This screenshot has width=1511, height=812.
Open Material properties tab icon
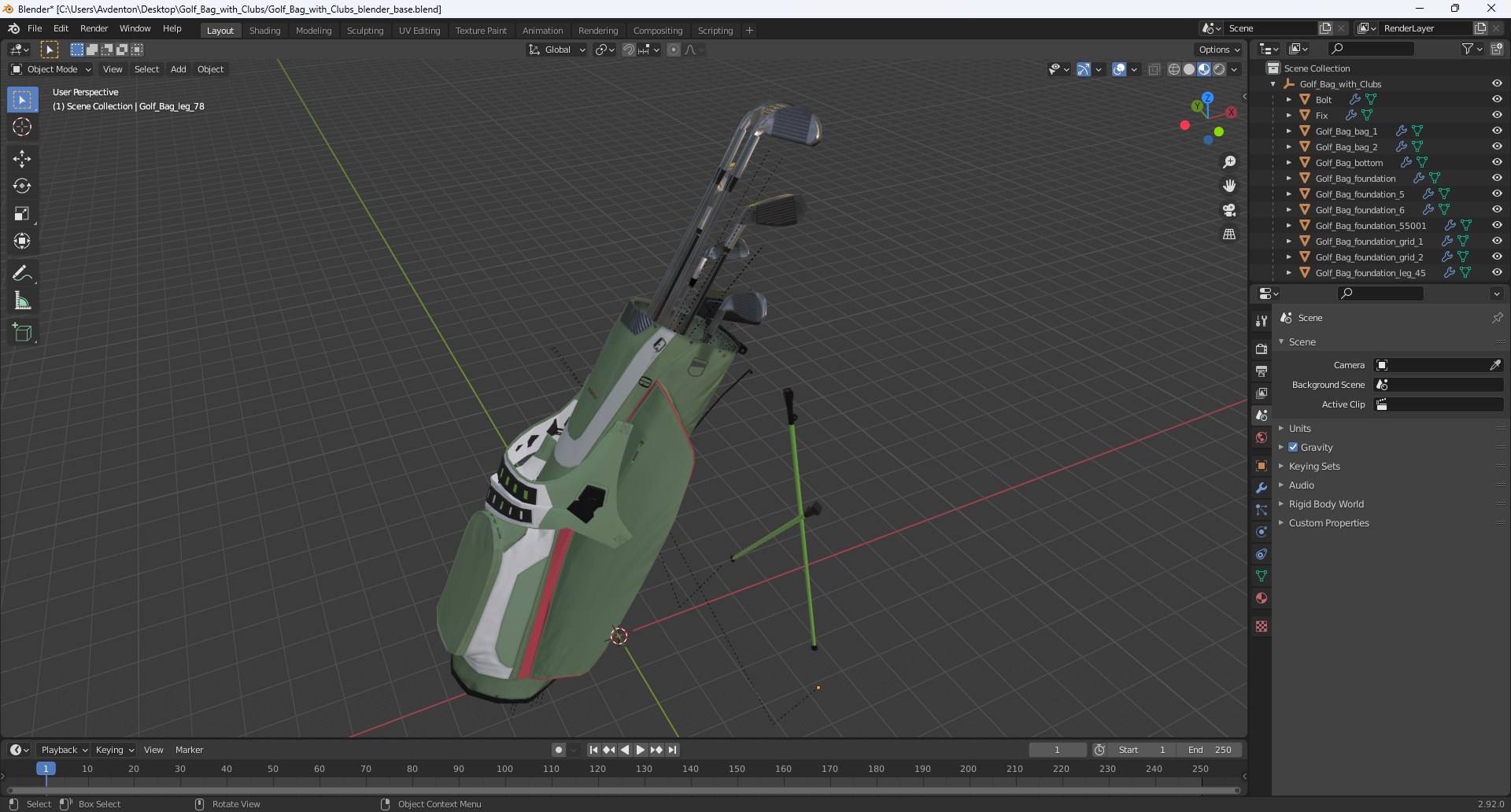[1262, 598]
